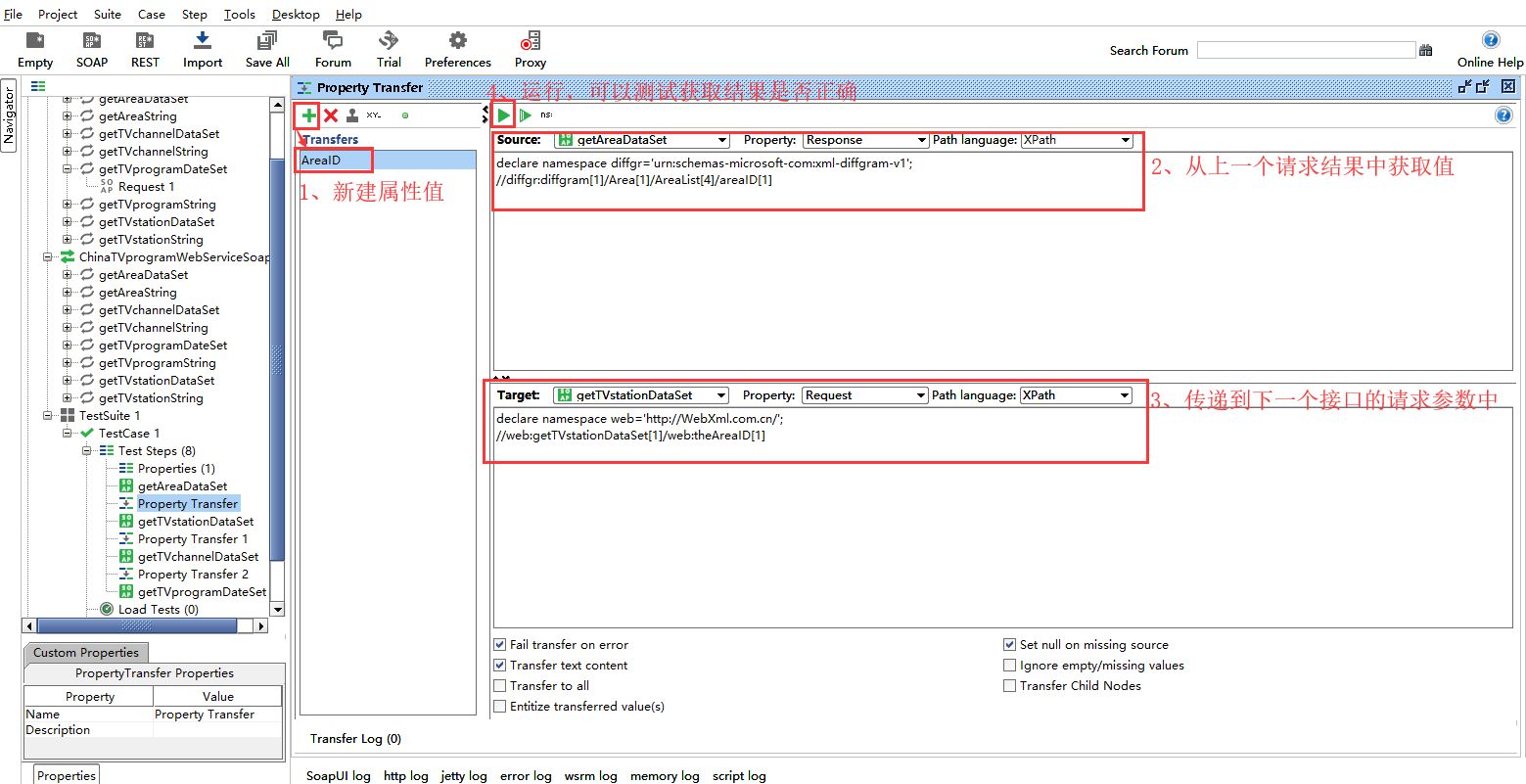Select Property Transfer 1 test step
The image size is (1526, 784).
pyautogui.click(x=192, y=539)
